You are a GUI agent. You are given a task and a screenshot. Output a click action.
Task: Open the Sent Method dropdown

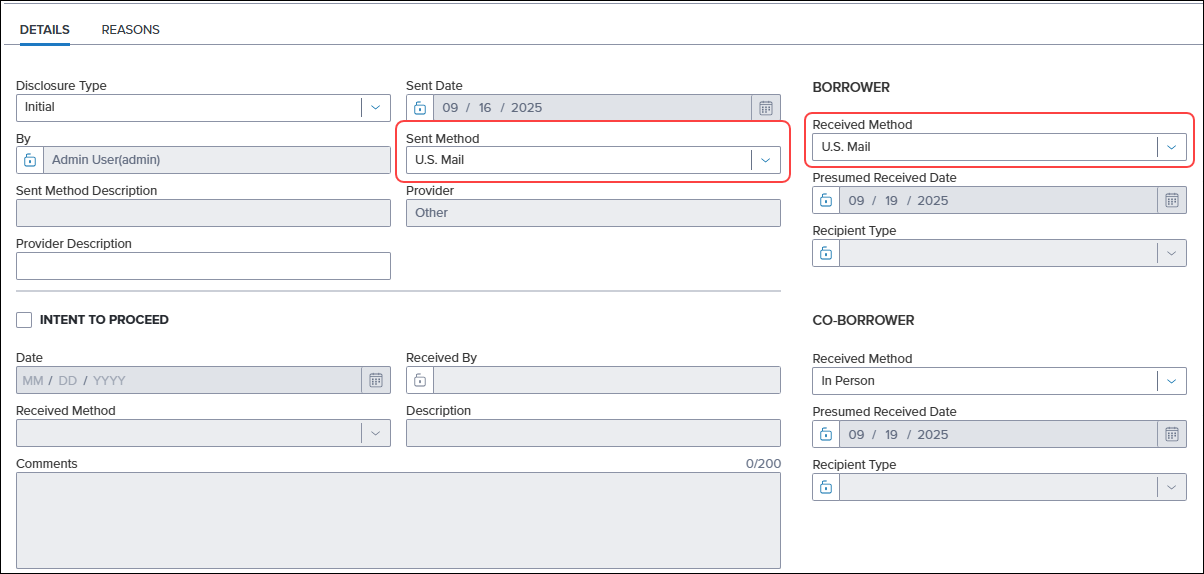pyautogui.click(x=765, y=160)
